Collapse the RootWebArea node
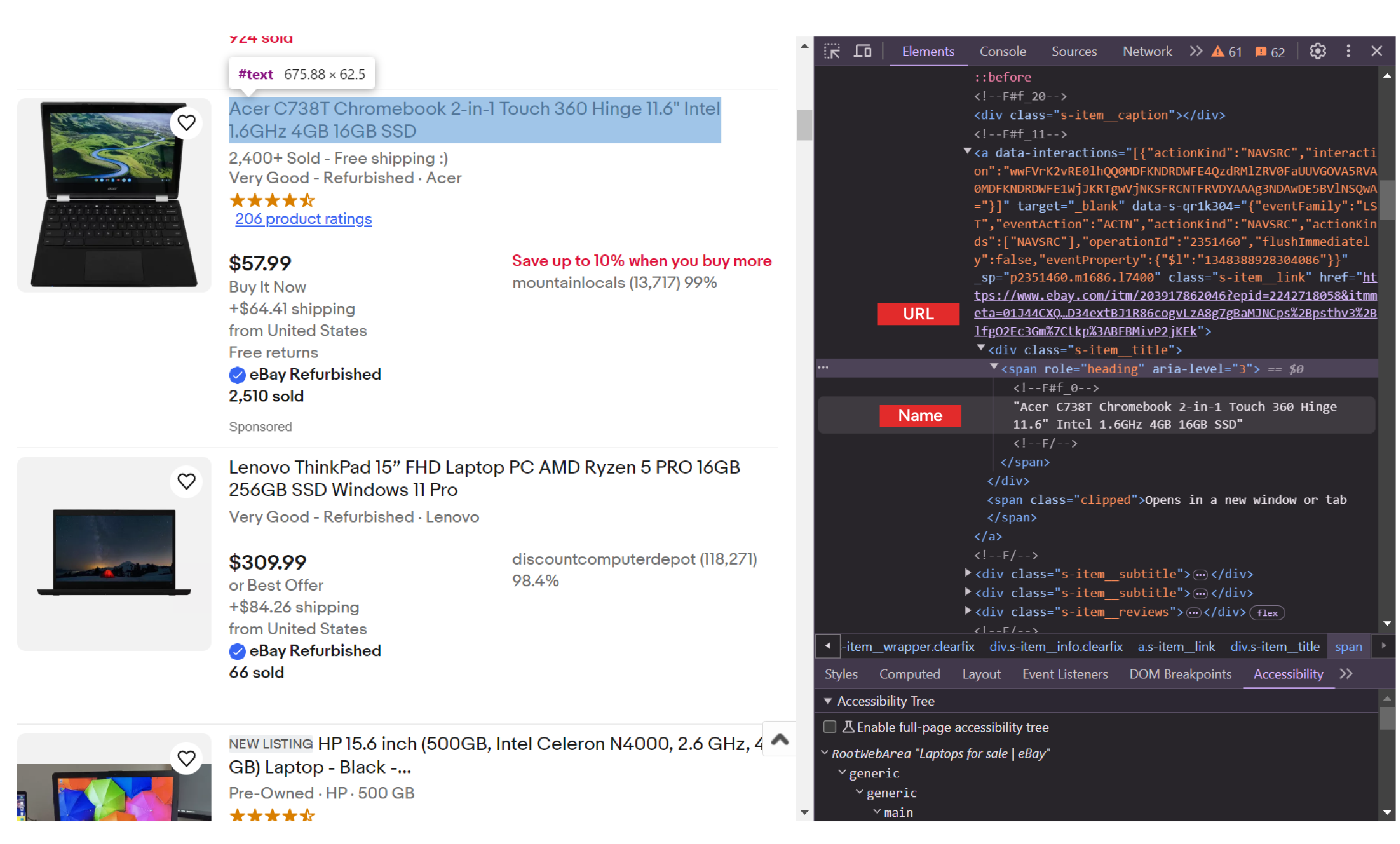The height and width of the screenshot is (844, 1400). 825,752
